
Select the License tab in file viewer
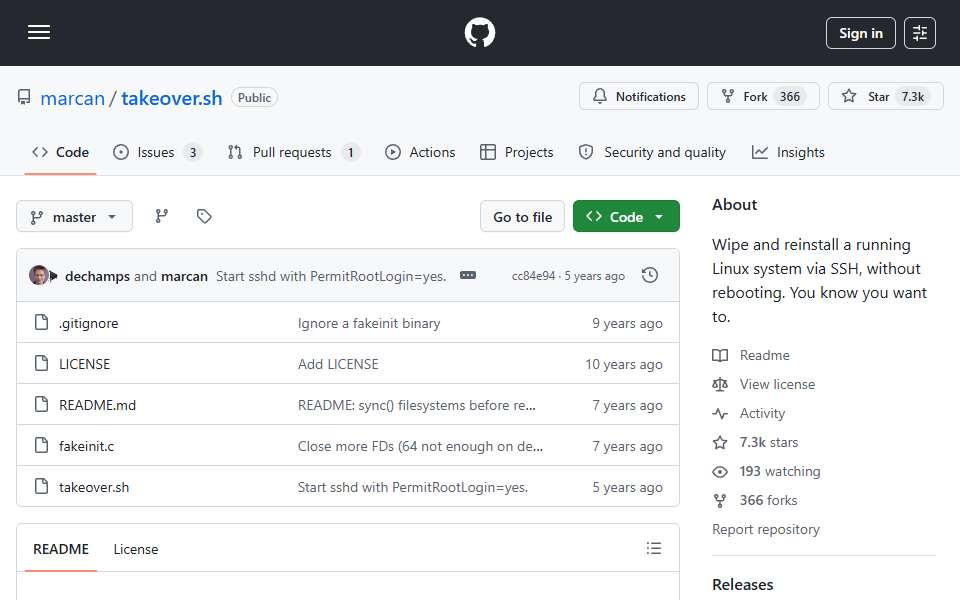pos(136,549)
